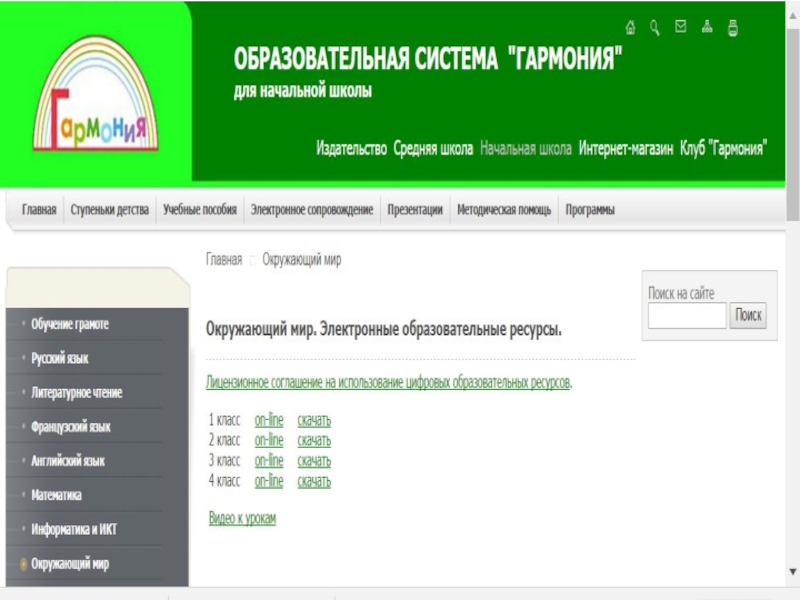Click скачать for 4 класс
The width and height of the screenshot is (800, 600).
coord(314,481)
